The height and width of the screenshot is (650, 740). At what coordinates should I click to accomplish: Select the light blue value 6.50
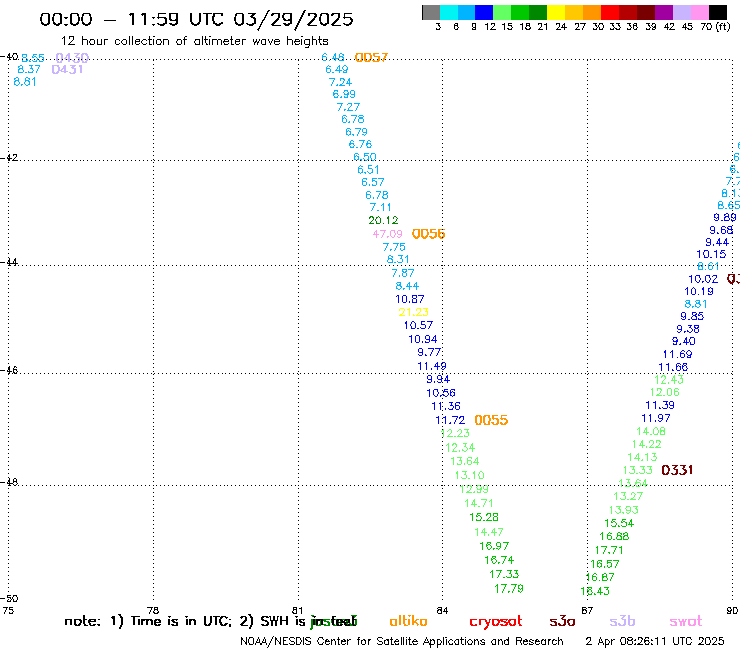click(365, 157)
